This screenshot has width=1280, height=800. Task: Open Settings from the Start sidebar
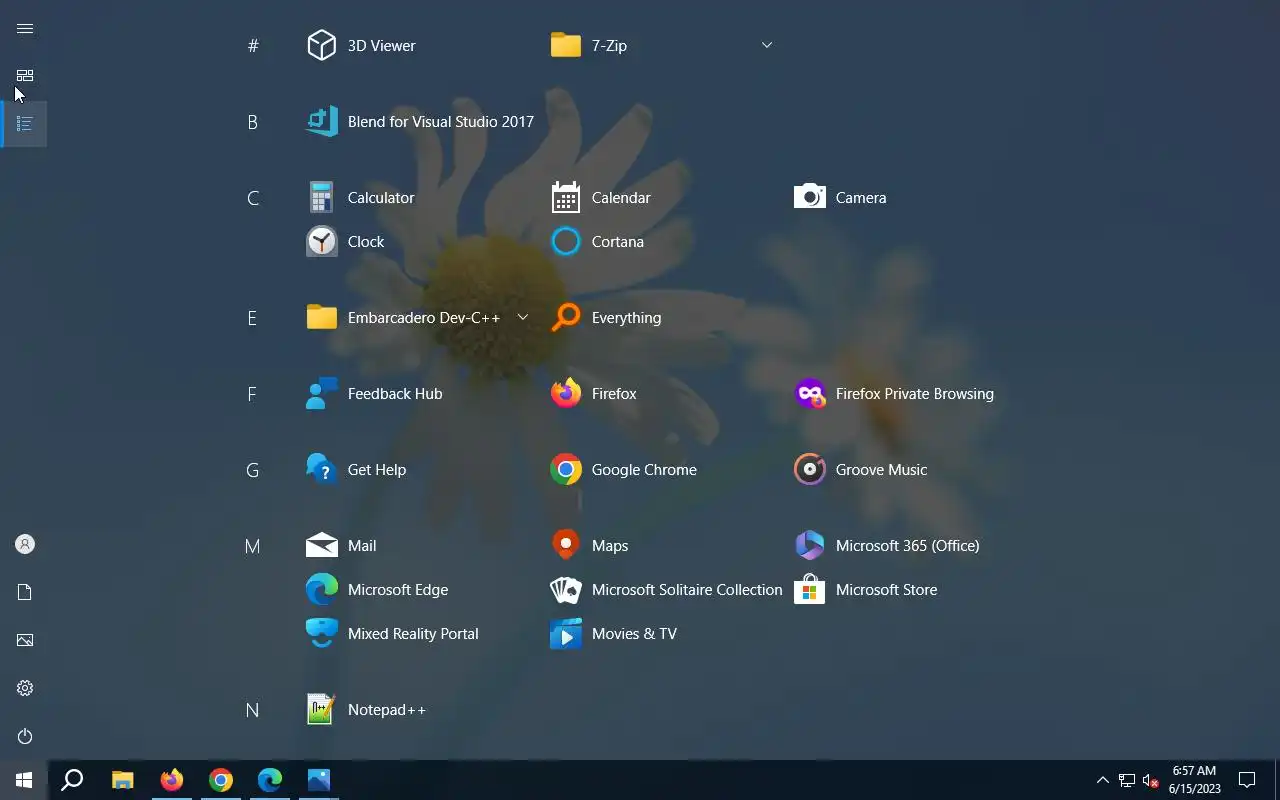tap(25, 688)
